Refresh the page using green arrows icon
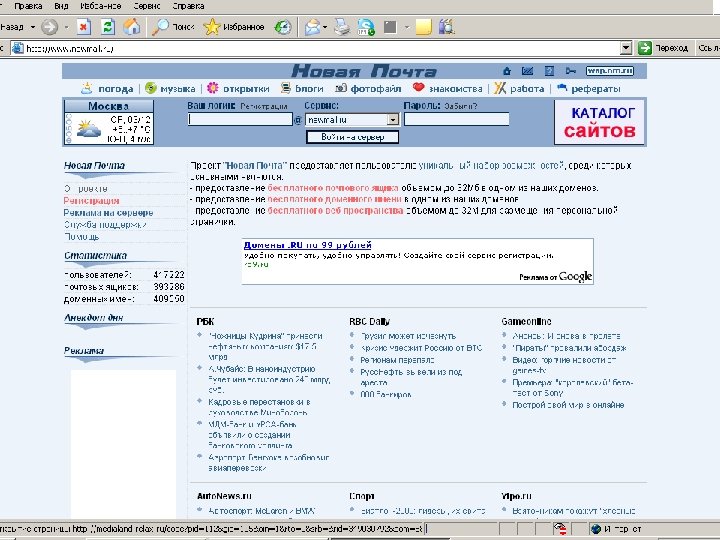720x540 pixels. pos(107,27)
